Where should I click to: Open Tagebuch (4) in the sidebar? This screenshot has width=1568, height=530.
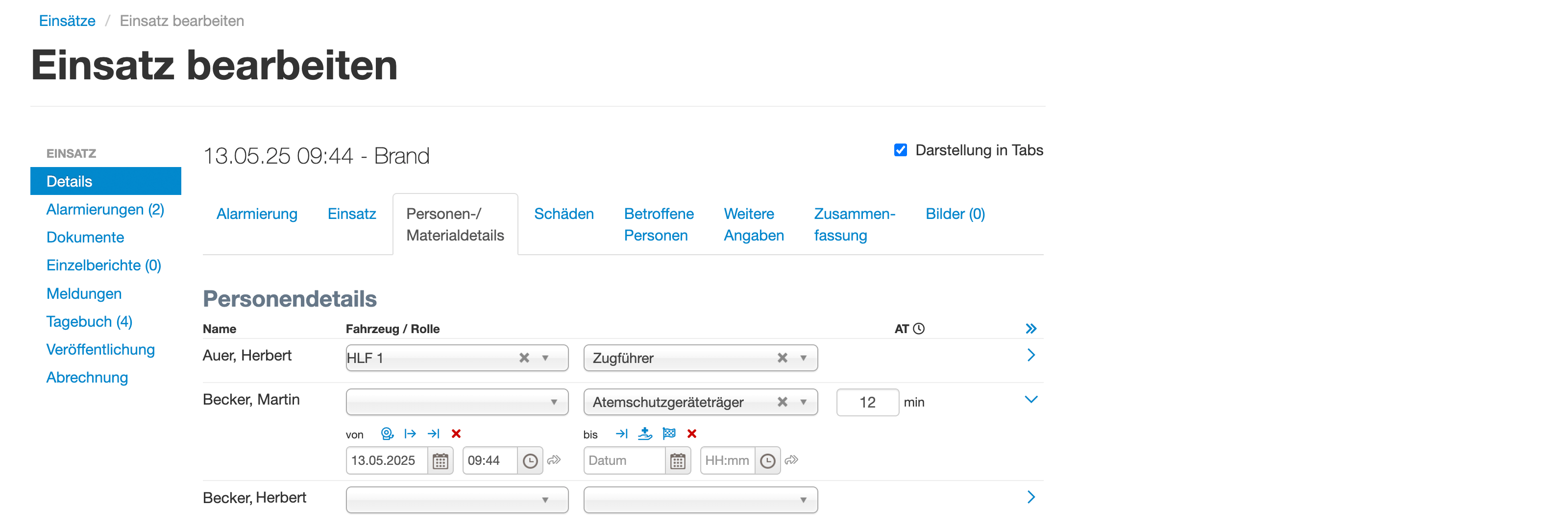click(90, 321)
